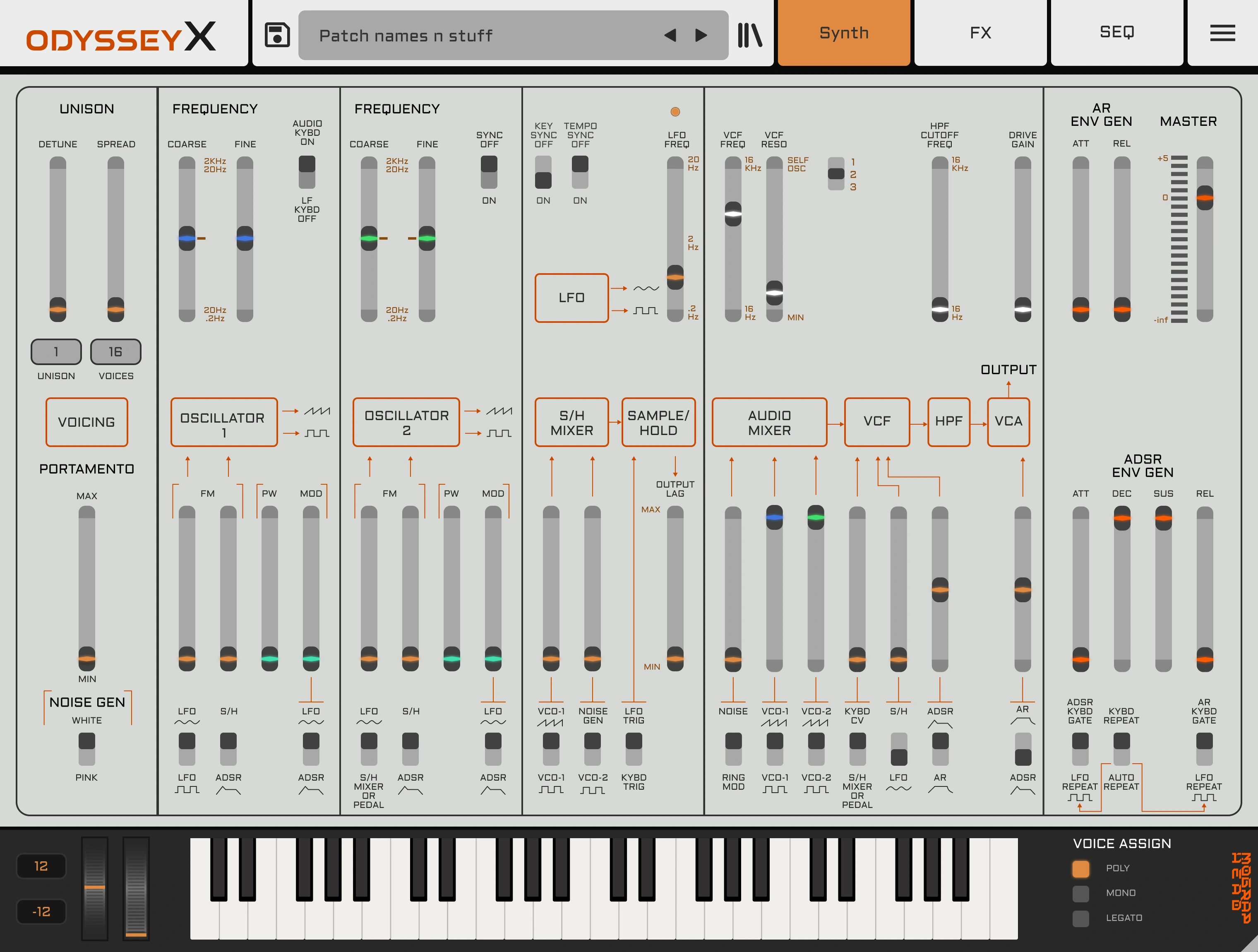The height and width of the screenshot is (952, 1258).
Task: Switch to the FX tab
Action: pyautogui.click(x=980, y=32)
